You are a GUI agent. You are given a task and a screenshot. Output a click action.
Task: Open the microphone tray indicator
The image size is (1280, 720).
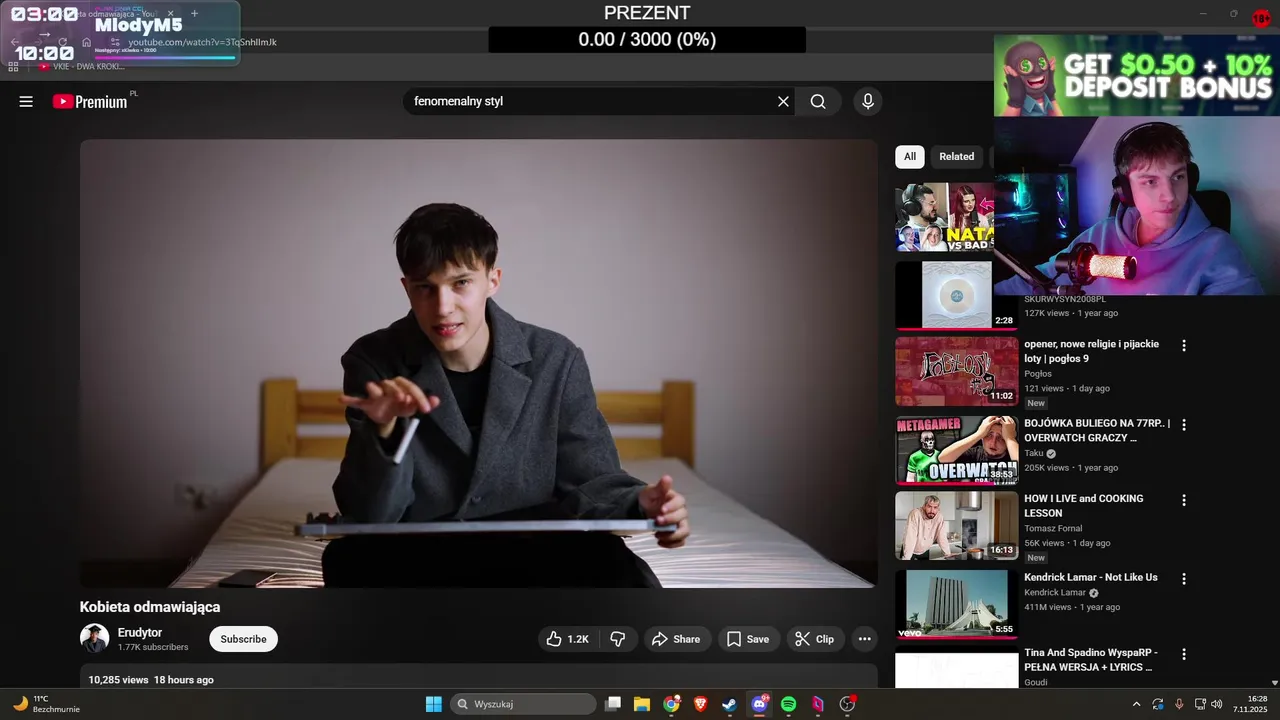[1179, 704]
